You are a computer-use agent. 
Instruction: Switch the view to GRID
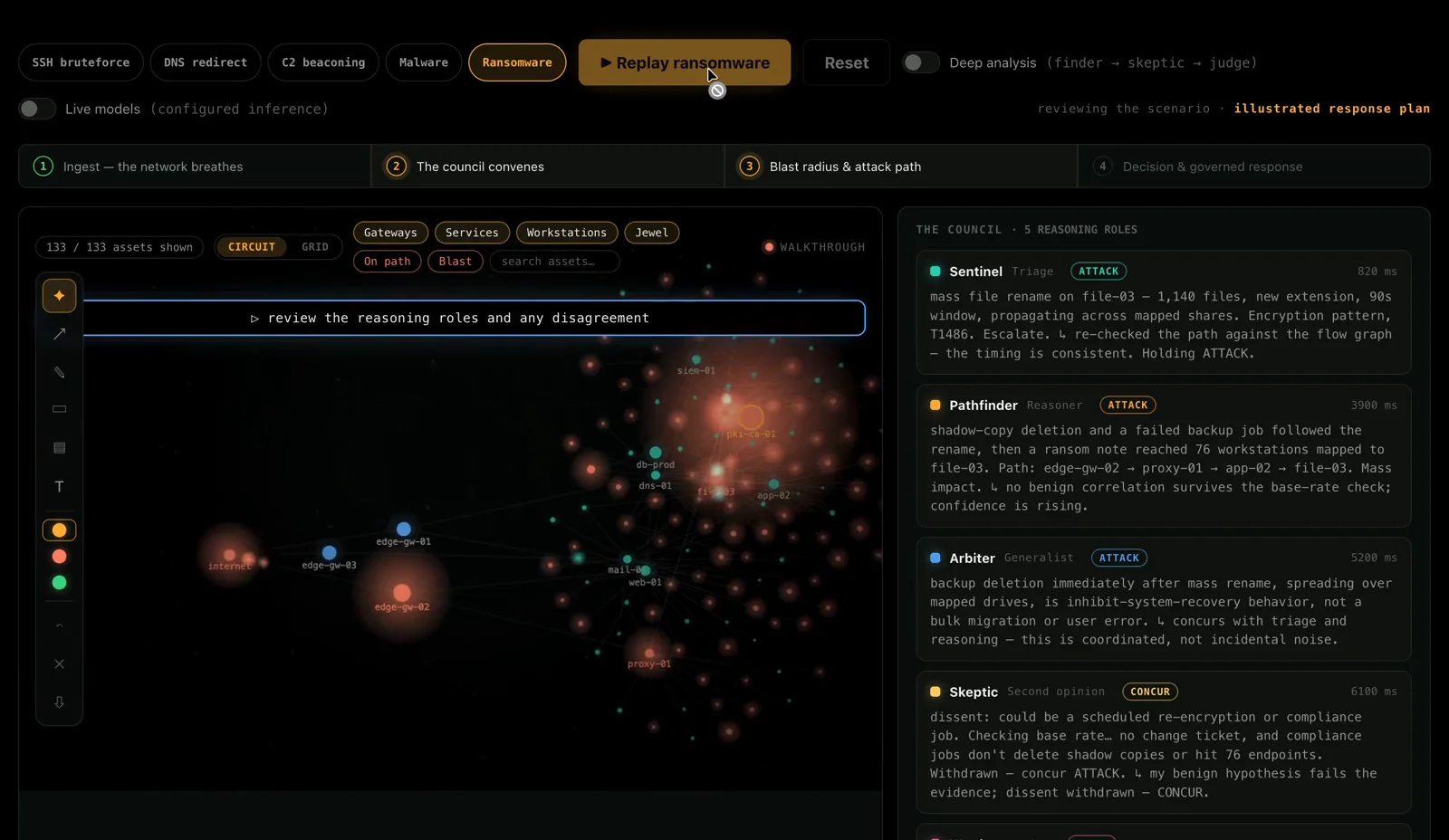(315, 247)
